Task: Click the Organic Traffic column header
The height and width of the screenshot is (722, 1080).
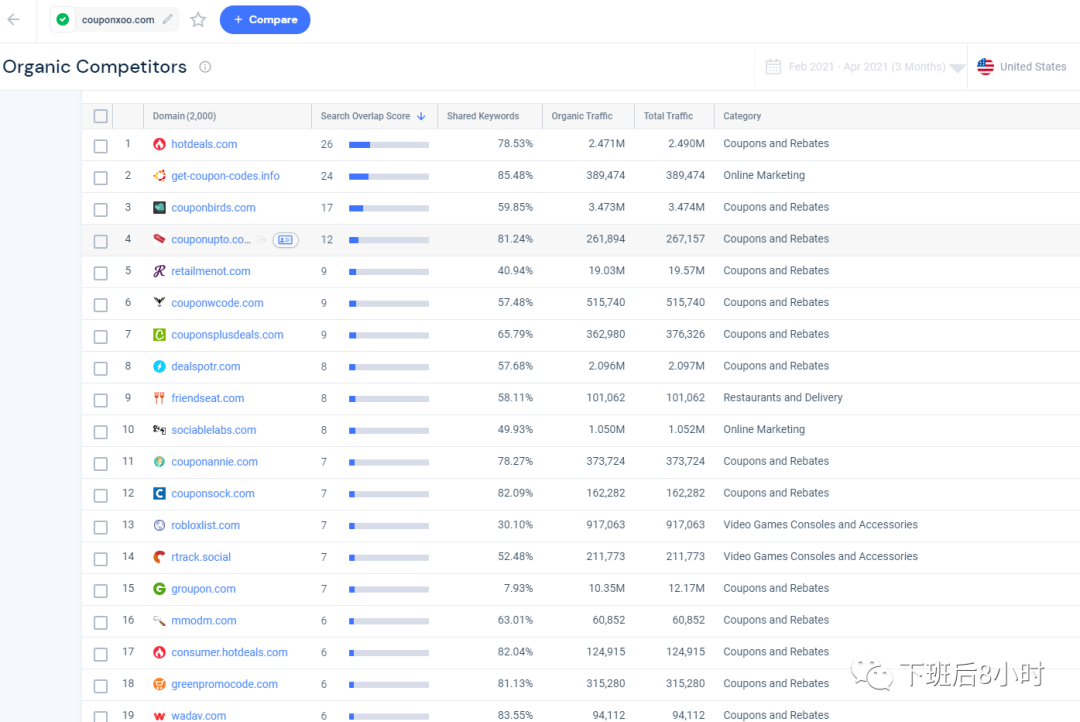Action: [582, 116]
